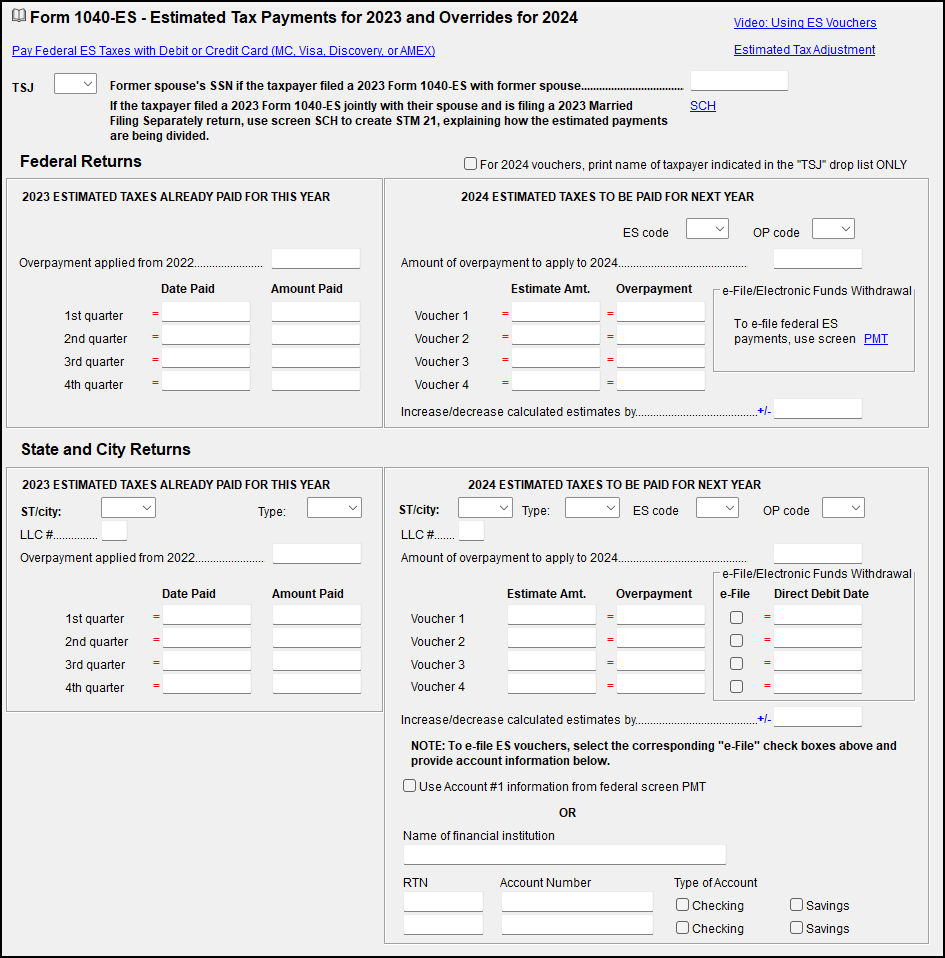
Task: Click state 1st quarter Date Paid field
Action: point(207,615)
